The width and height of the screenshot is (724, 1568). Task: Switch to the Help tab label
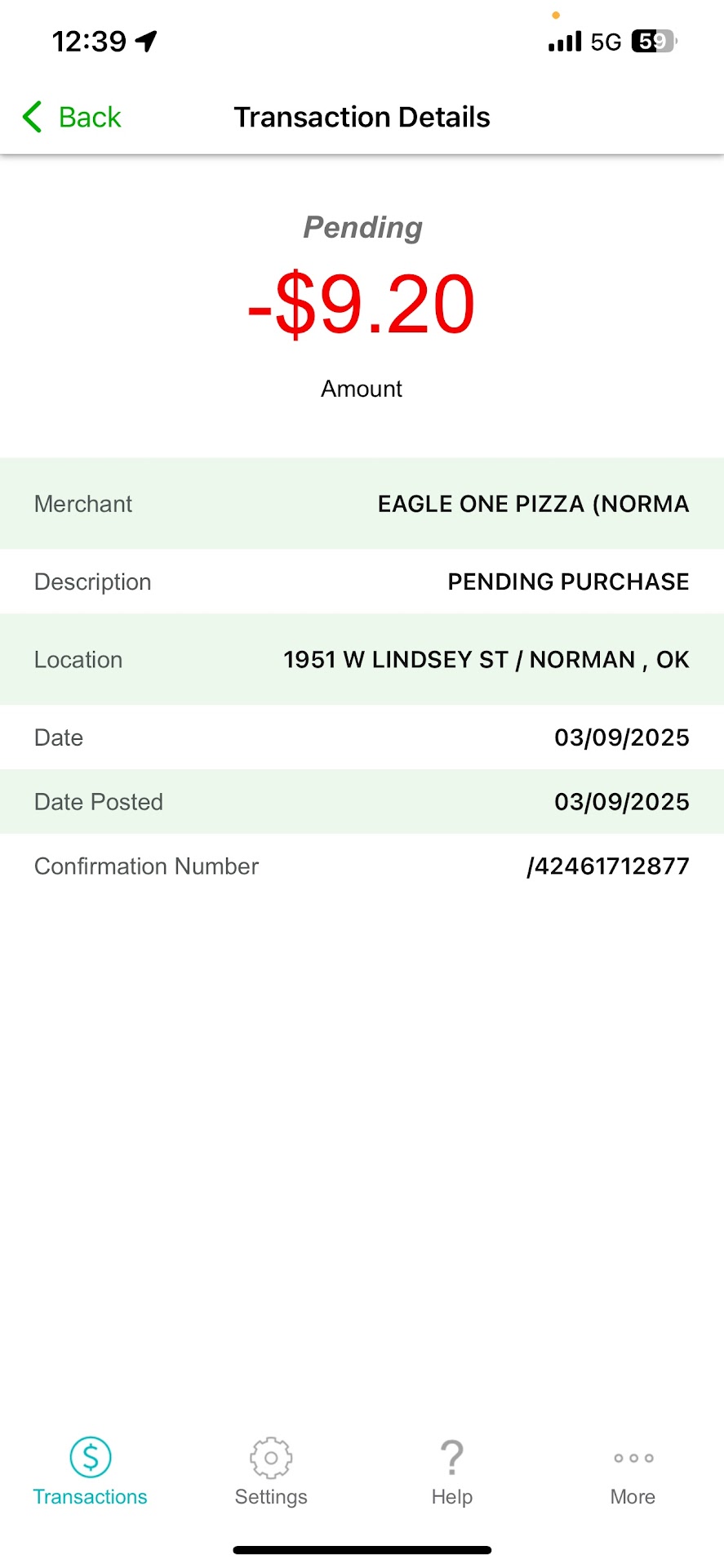pyautogui.click(x=451, y=1497)
